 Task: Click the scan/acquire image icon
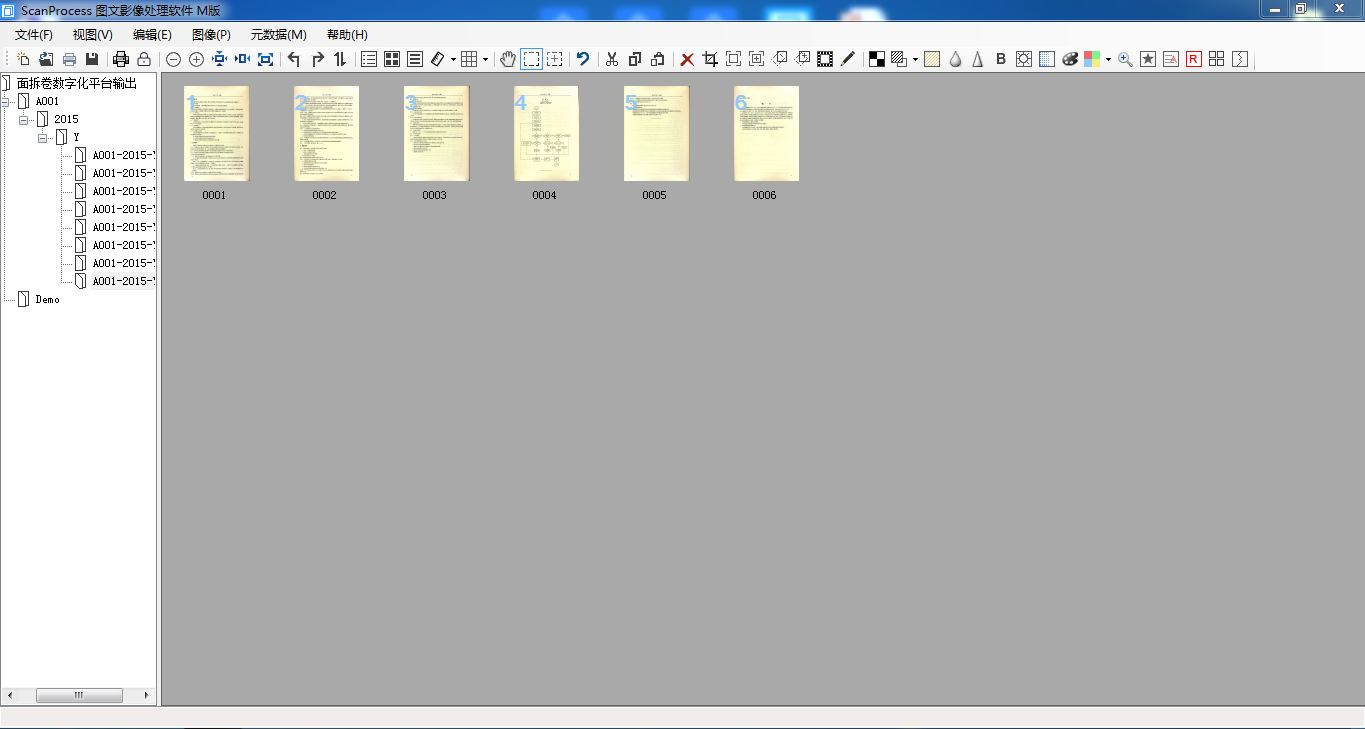(46, 59)
